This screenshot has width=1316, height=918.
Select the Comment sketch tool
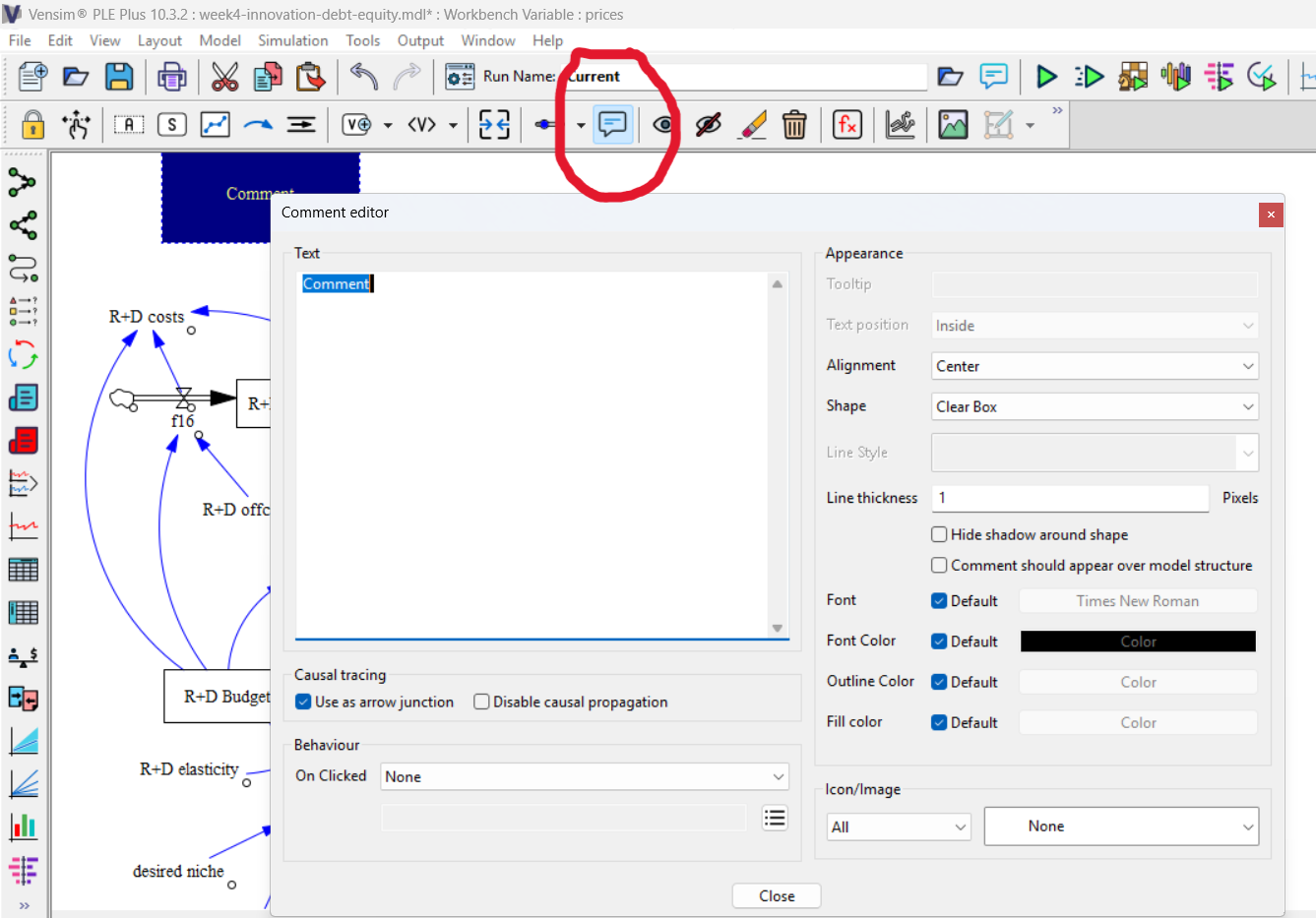612,125
